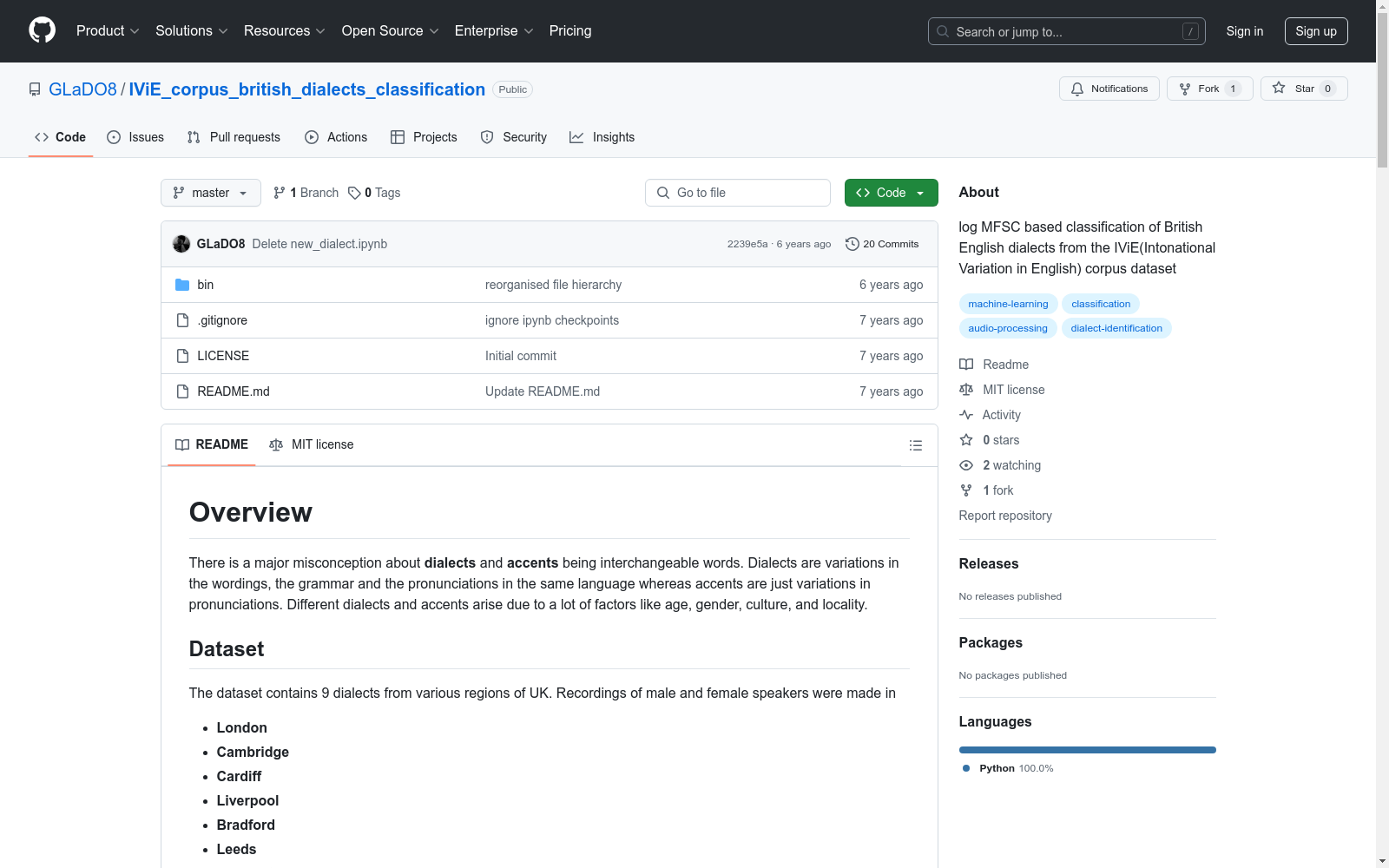Screen dimensions: 1389x868
Task: Expand the Open Source menu
Action: pyautogui.click(x=391, y=31)
